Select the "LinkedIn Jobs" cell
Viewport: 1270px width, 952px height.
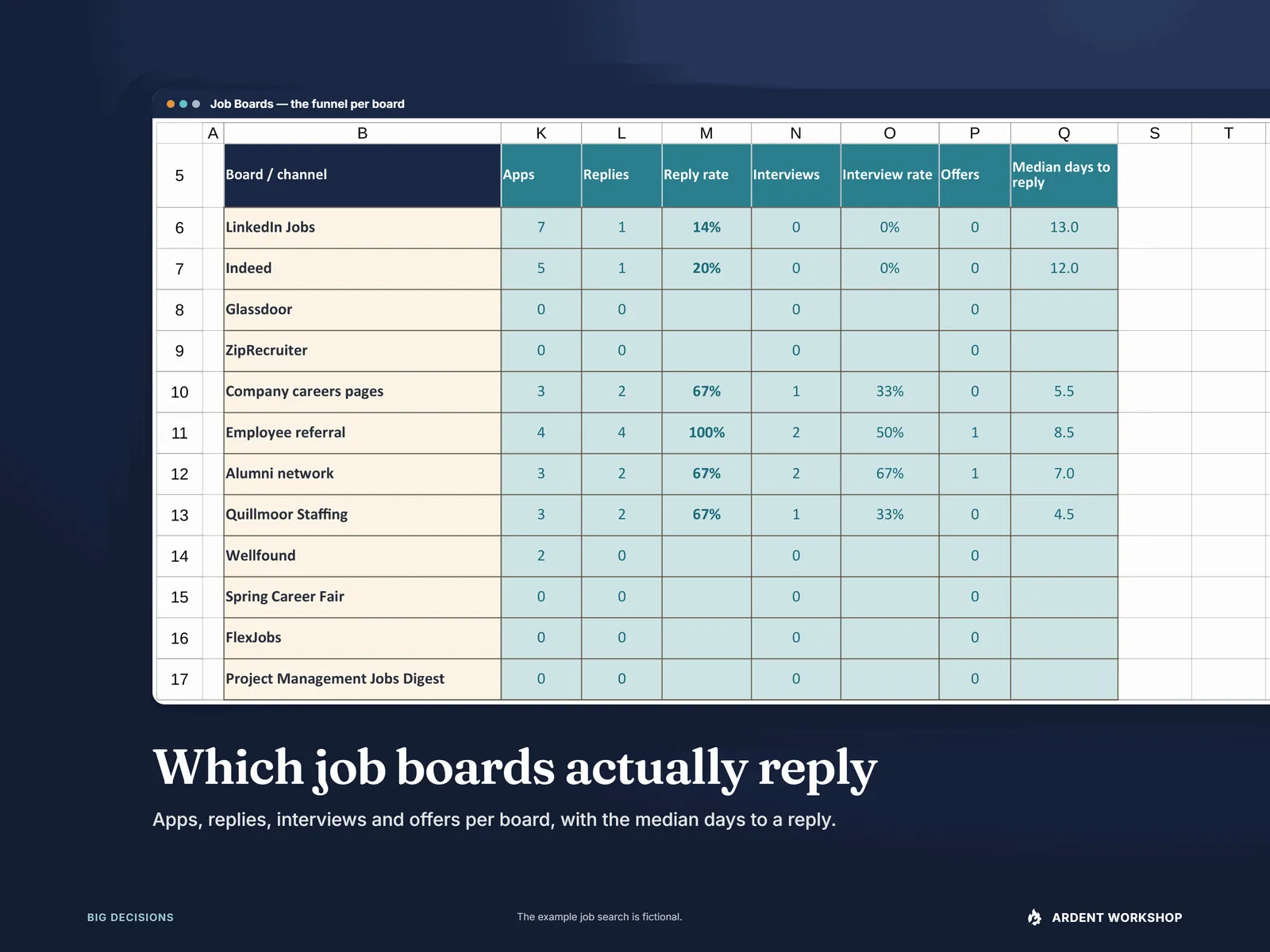[x=363, y=228]
